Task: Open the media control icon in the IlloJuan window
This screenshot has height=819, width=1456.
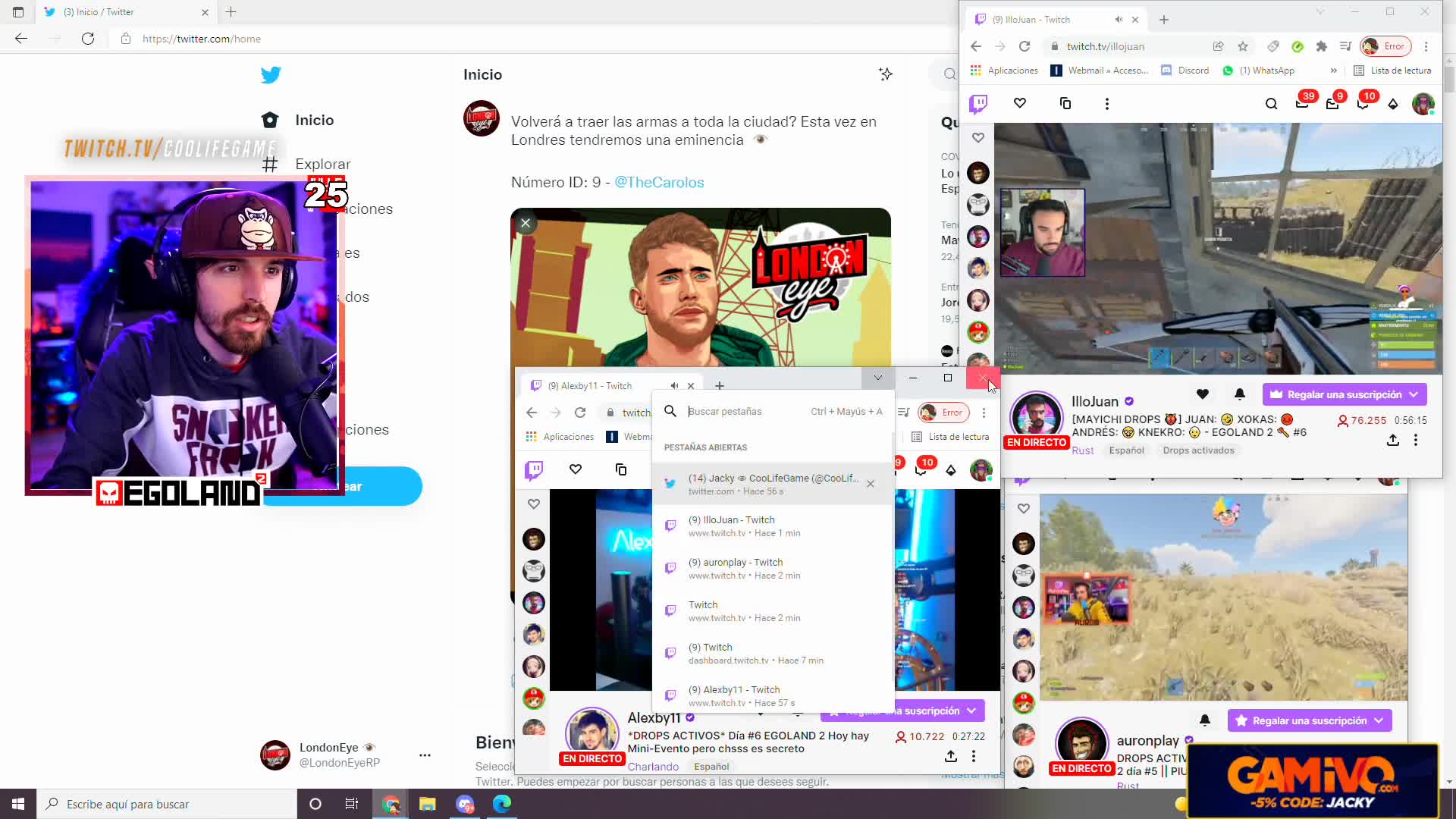Action: (1345, 46)
